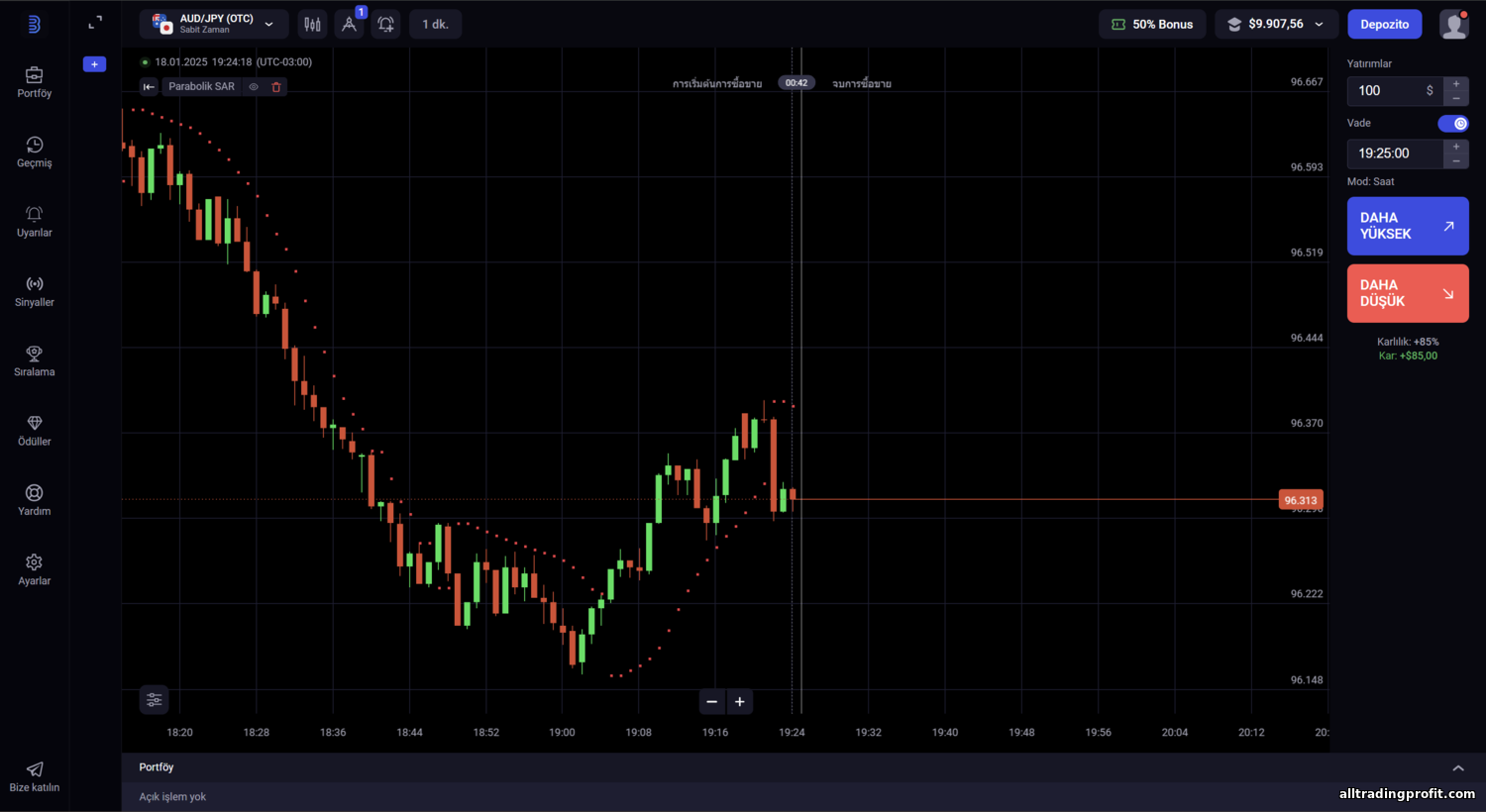This screenshot has height=812, width=1486.
Task: Toggle the Vade time mode switch
Action: [1453, 124]
